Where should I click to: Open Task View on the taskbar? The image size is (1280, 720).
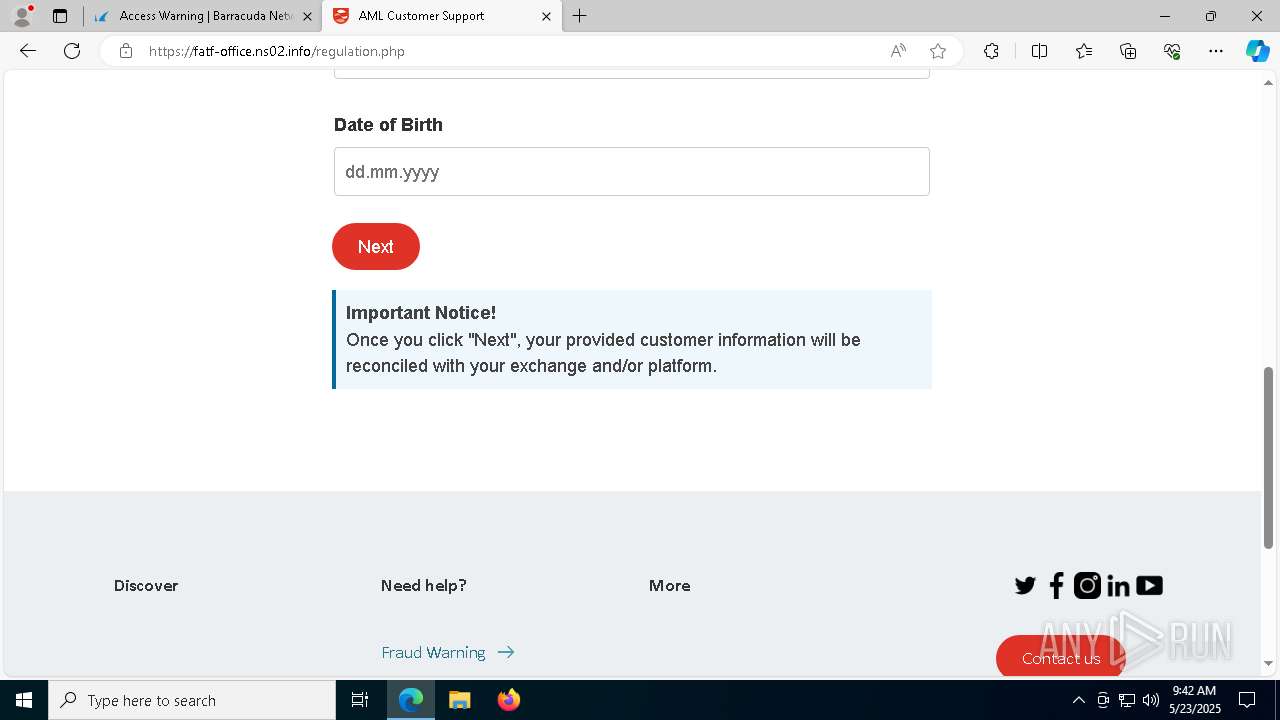[360, 700]
